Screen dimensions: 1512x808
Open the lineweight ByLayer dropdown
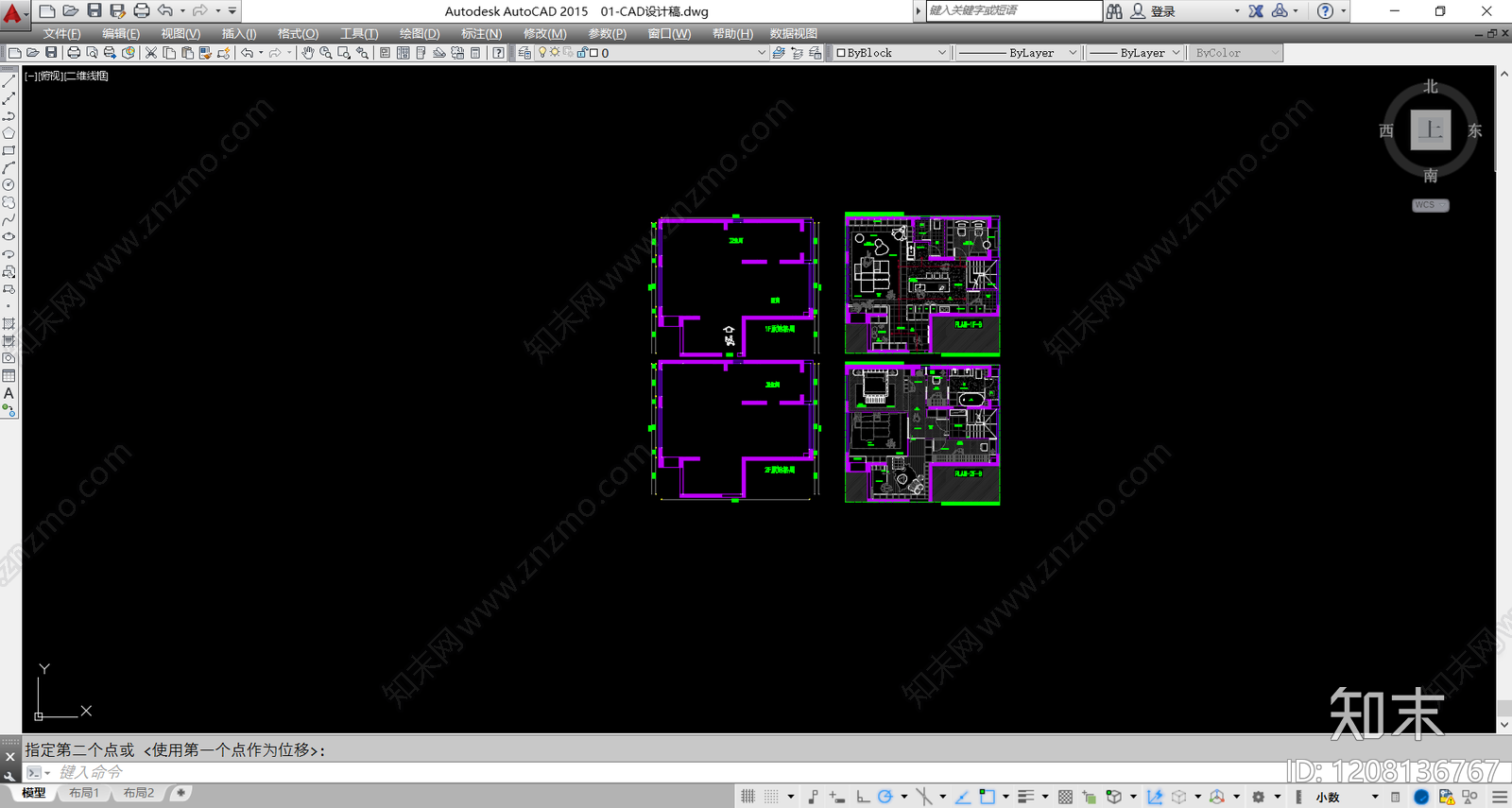1134,53
